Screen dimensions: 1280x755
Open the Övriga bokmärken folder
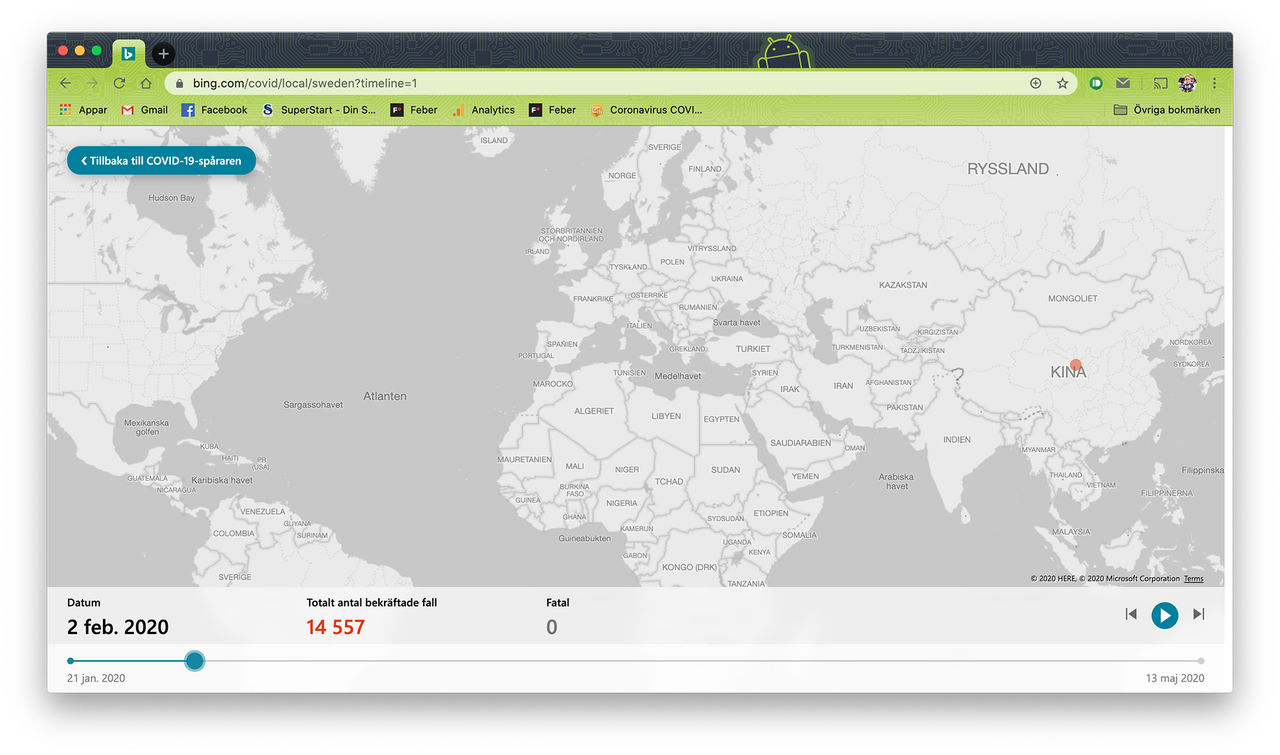coord(1166,110)
